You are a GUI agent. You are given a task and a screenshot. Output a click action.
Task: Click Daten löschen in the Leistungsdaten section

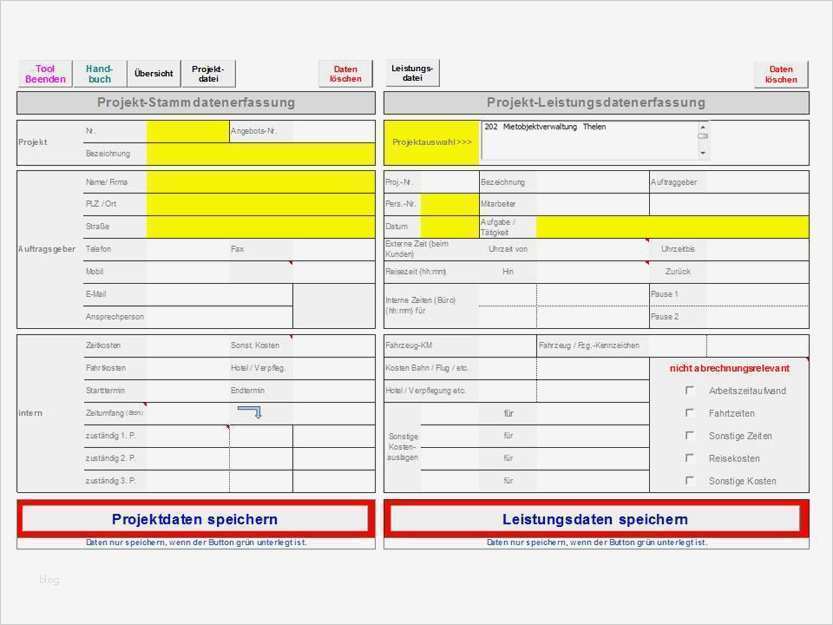[780, 72]
